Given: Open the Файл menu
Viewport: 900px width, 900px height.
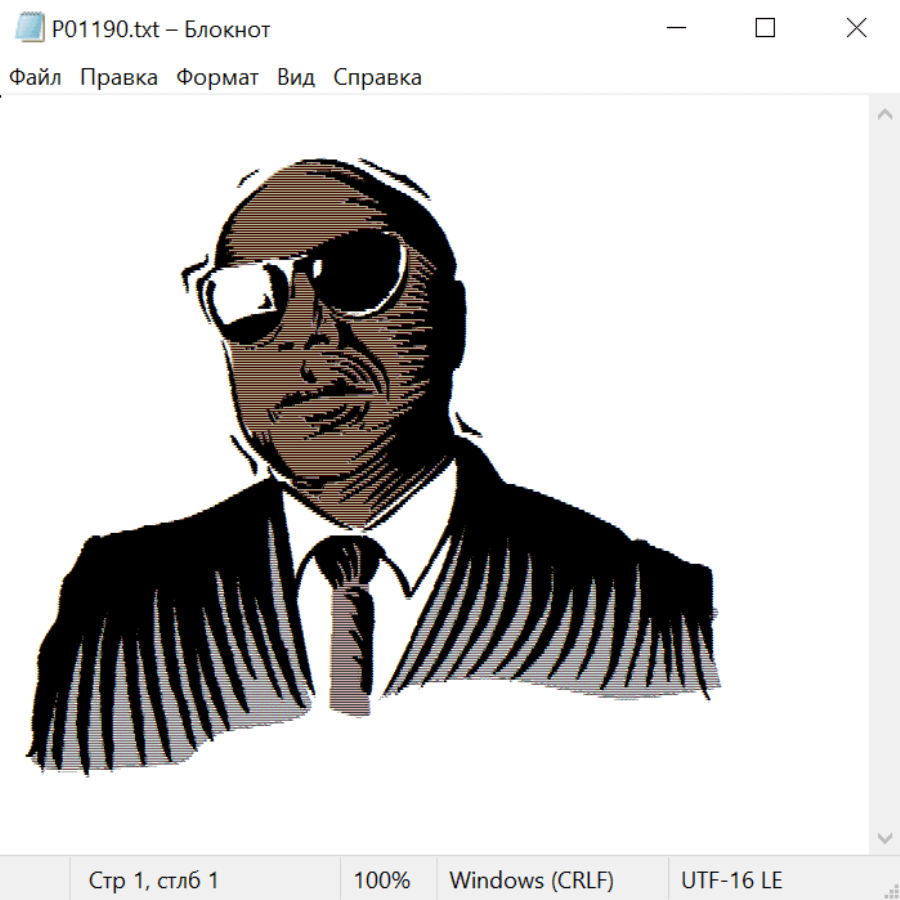Looking at the screenshot, I should [x=36, y=78].
